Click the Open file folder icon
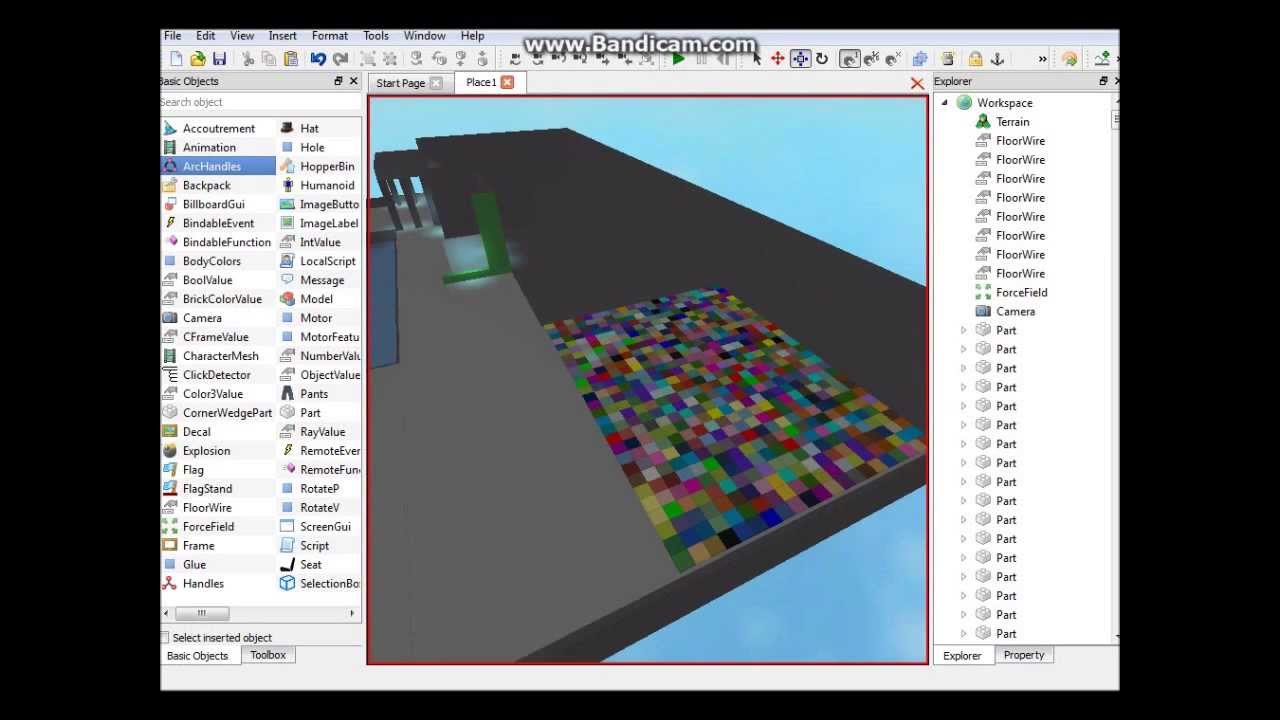 (x=198, y=59)
